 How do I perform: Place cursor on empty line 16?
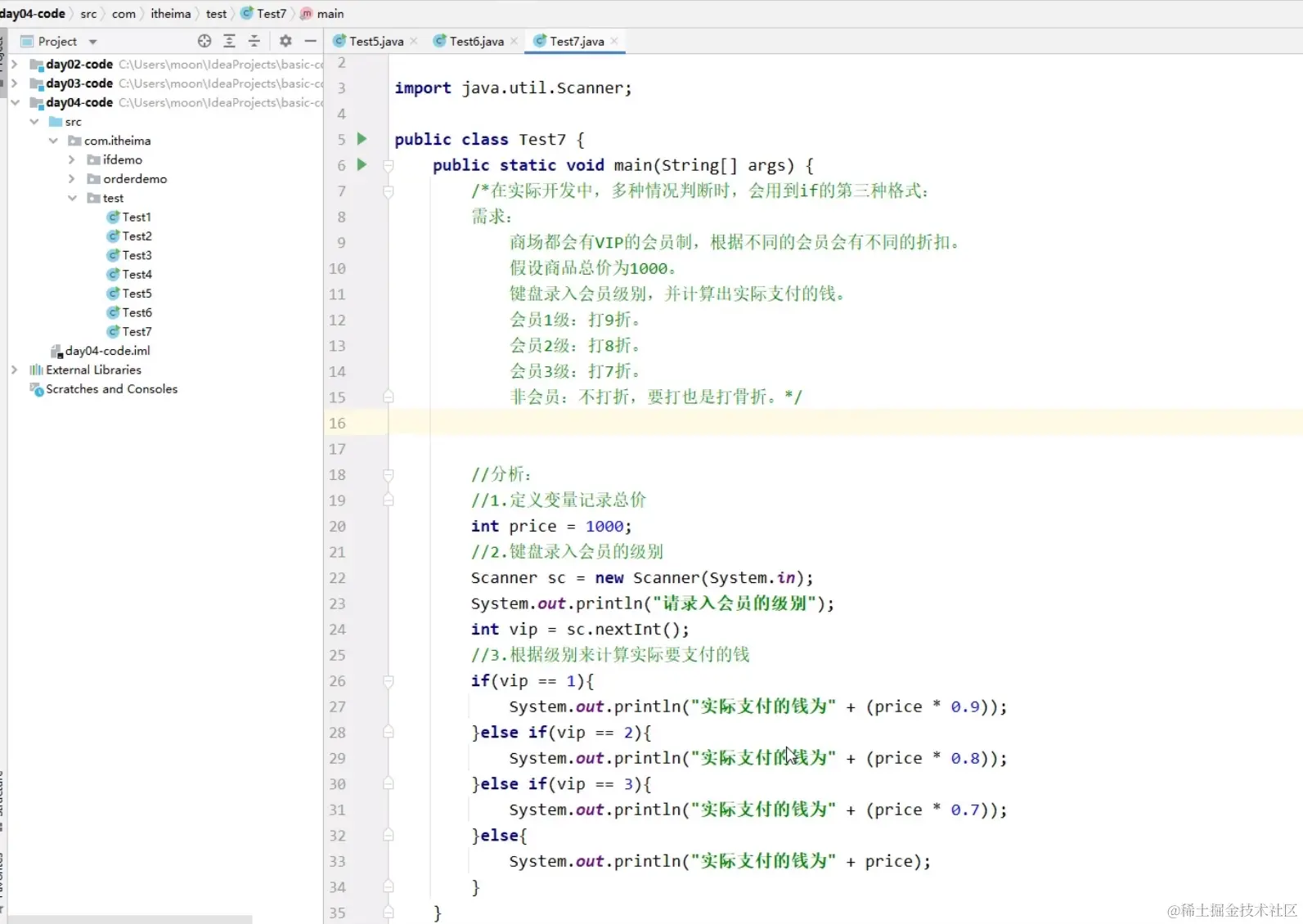pyautogui.click(x=846, y=423)
